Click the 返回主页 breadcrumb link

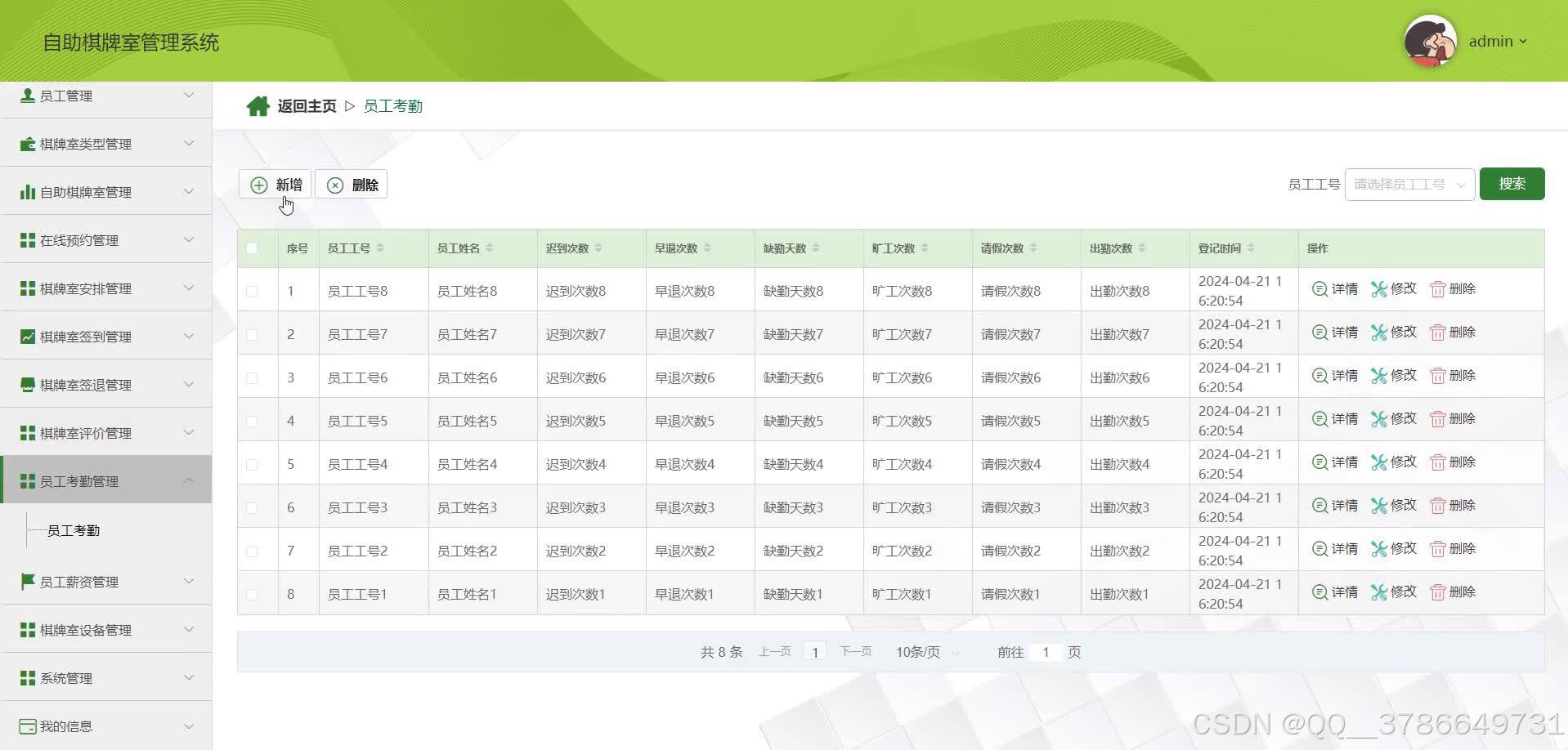click(x=307, y=106)
